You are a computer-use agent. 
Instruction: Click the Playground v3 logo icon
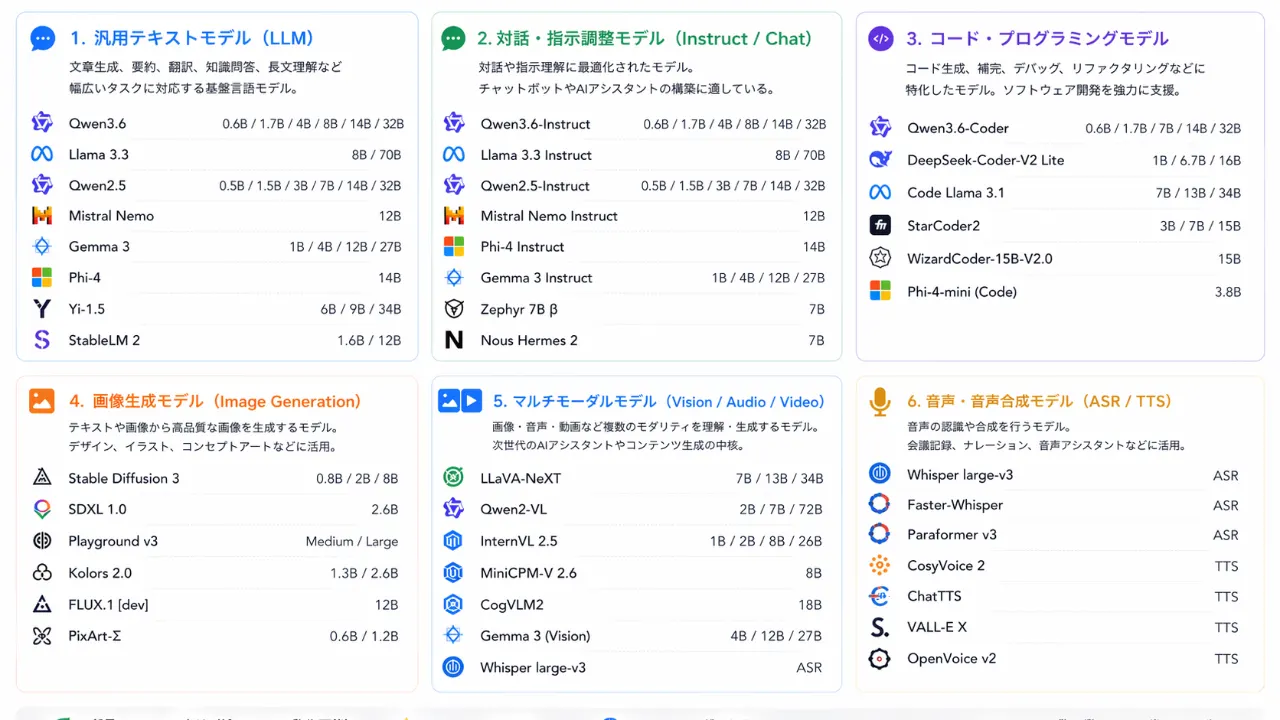point(42,541)
